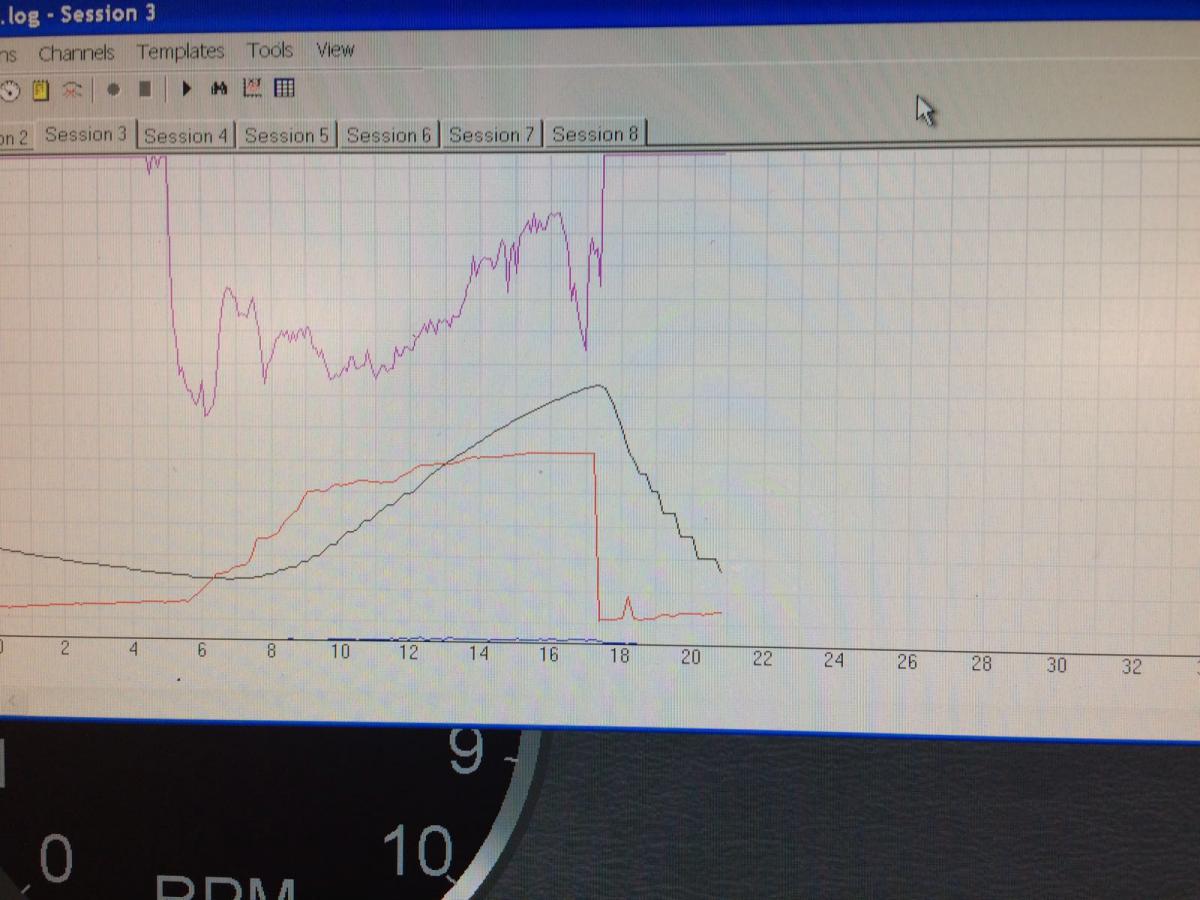1200x900 pixels.
Task: Switch to the Session 7 tab
Action: [x=491, y=134]
